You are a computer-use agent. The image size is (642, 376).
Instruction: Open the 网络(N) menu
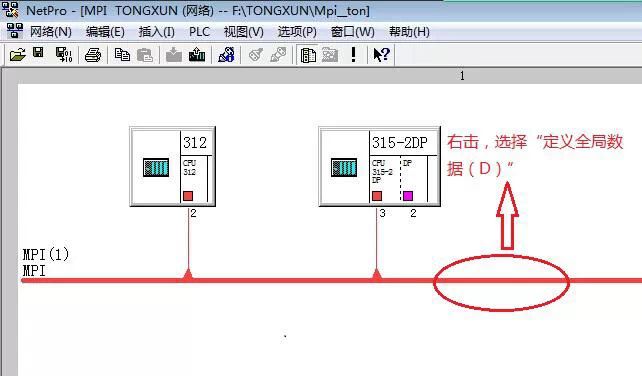(x=50, y=32)
